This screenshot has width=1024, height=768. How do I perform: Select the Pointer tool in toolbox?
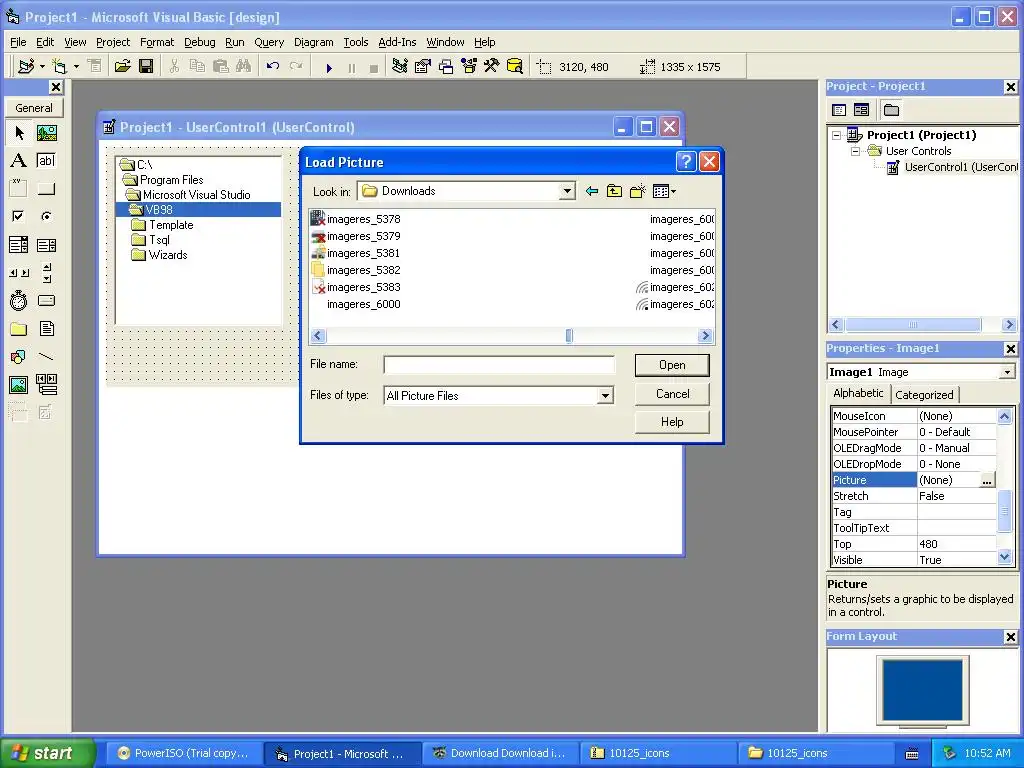point(18,133)
